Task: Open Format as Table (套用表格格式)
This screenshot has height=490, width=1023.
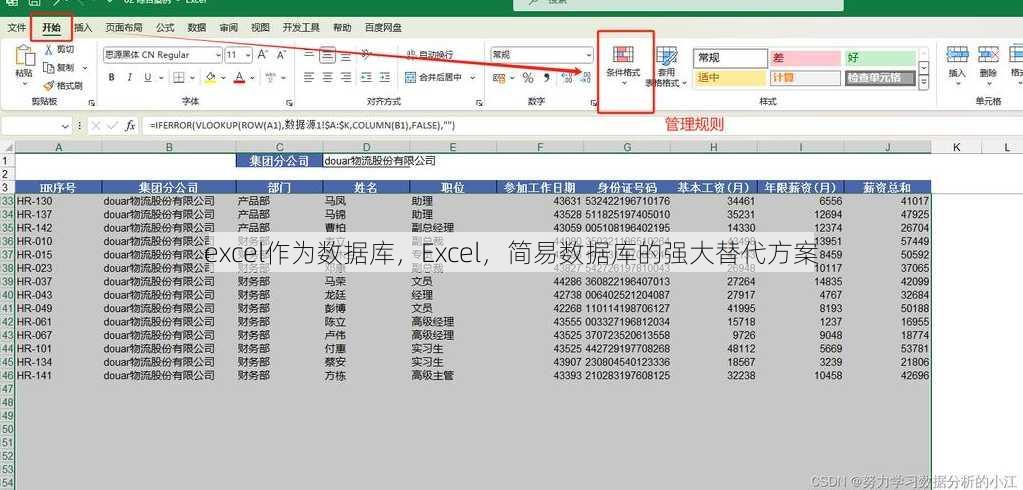Action: [x=666, y=67]
